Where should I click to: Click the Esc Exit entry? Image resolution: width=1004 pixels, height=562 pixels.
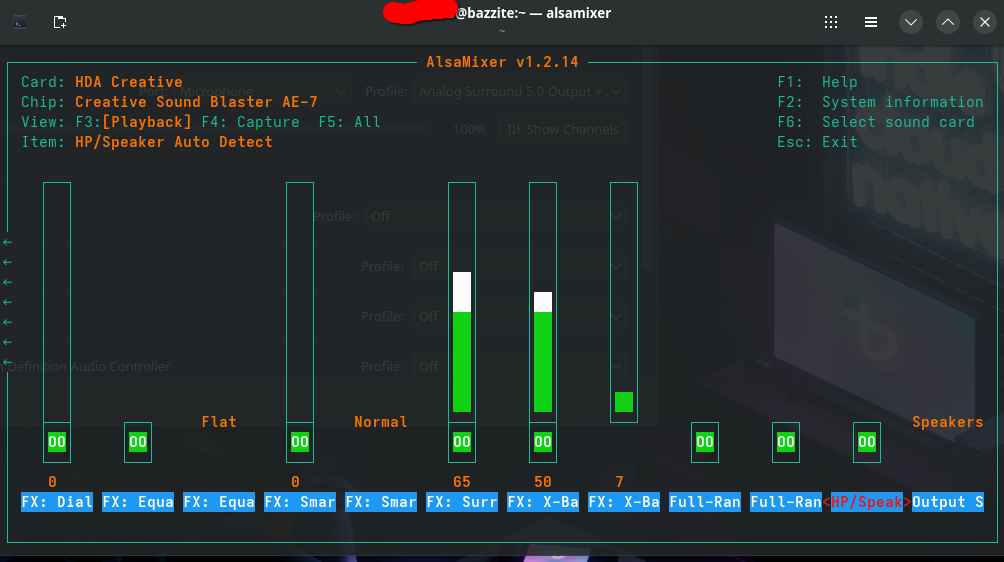(x=818, y=141)
